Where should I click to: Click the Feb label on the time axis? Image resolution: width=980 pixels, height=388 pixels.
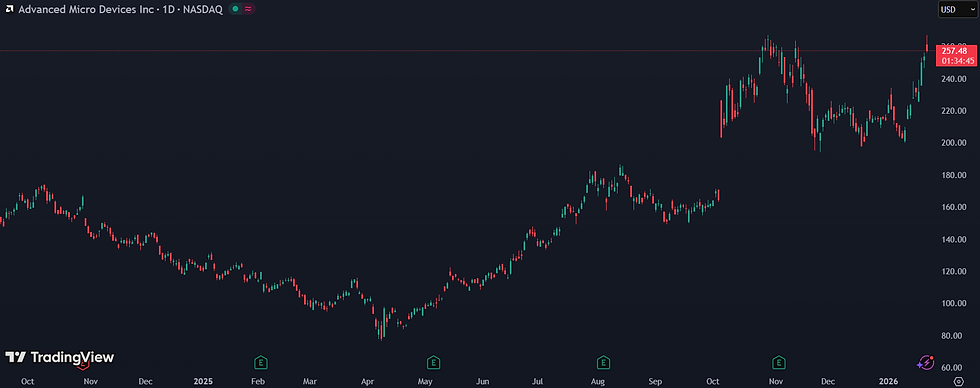(258, 381)
